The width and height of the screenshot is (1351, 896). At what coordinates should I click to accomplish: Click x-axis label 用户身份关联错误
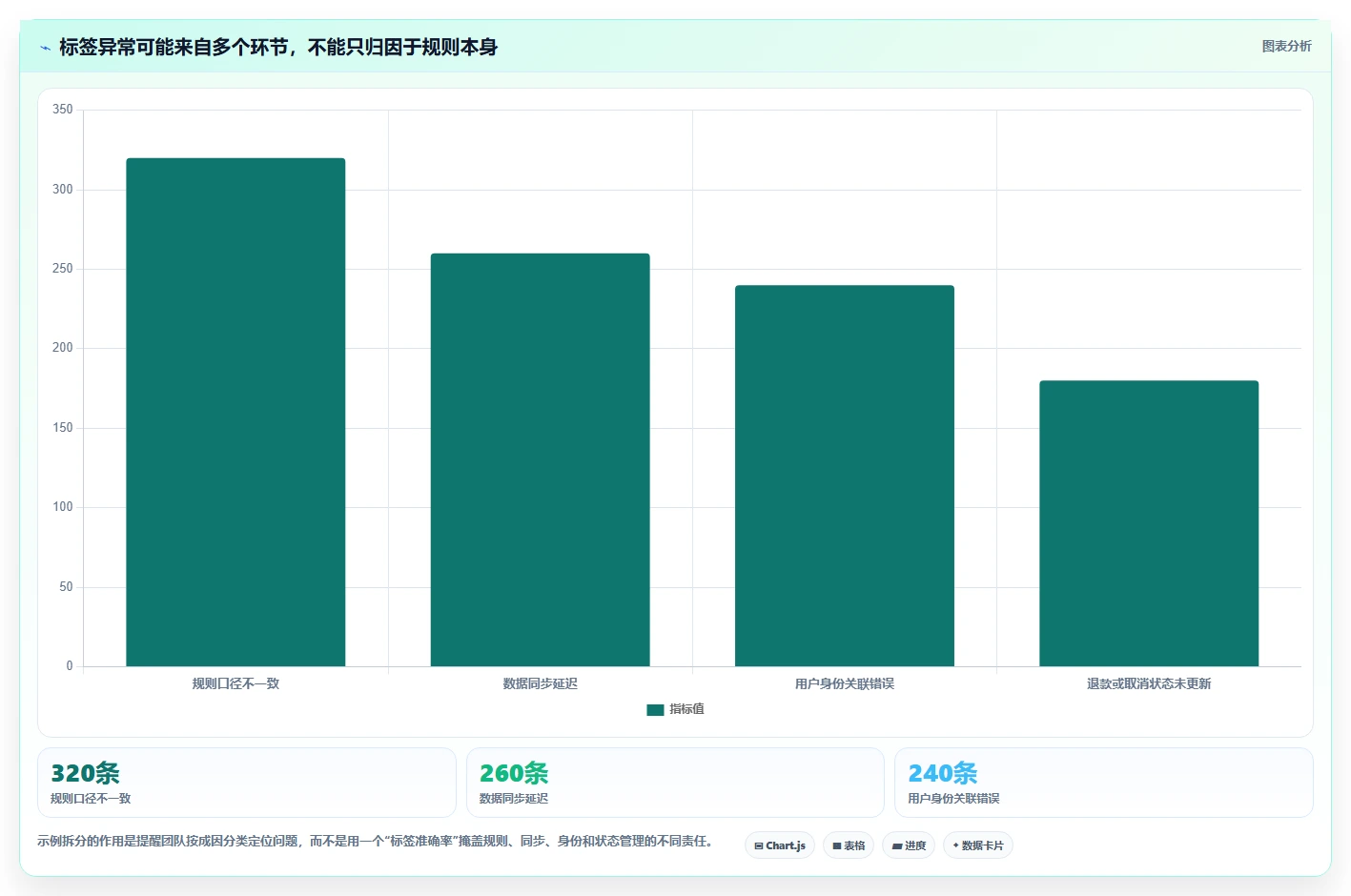[x=844, y=683]
